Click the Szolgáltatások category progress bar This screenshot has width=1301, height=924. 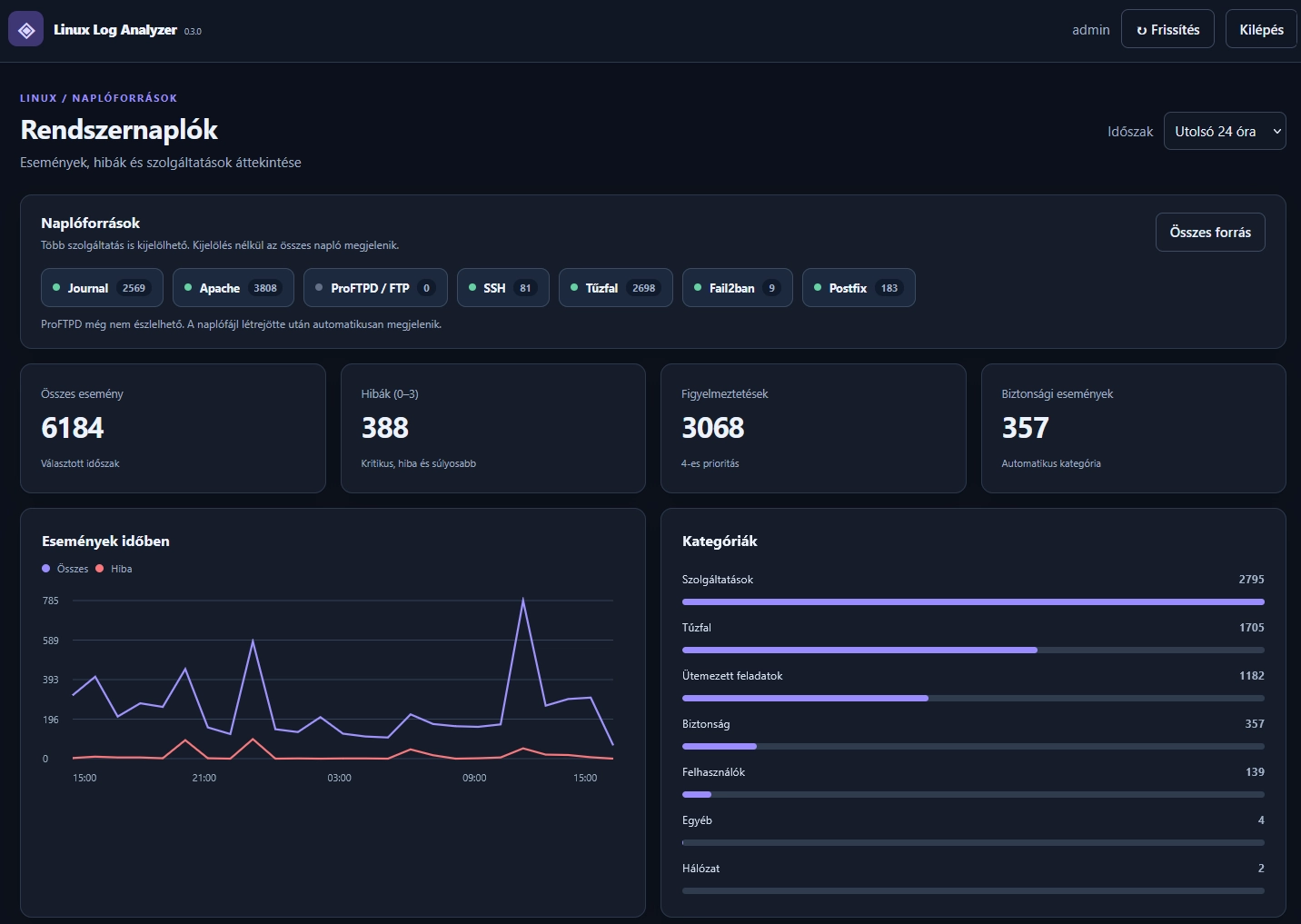coord(973,601)
